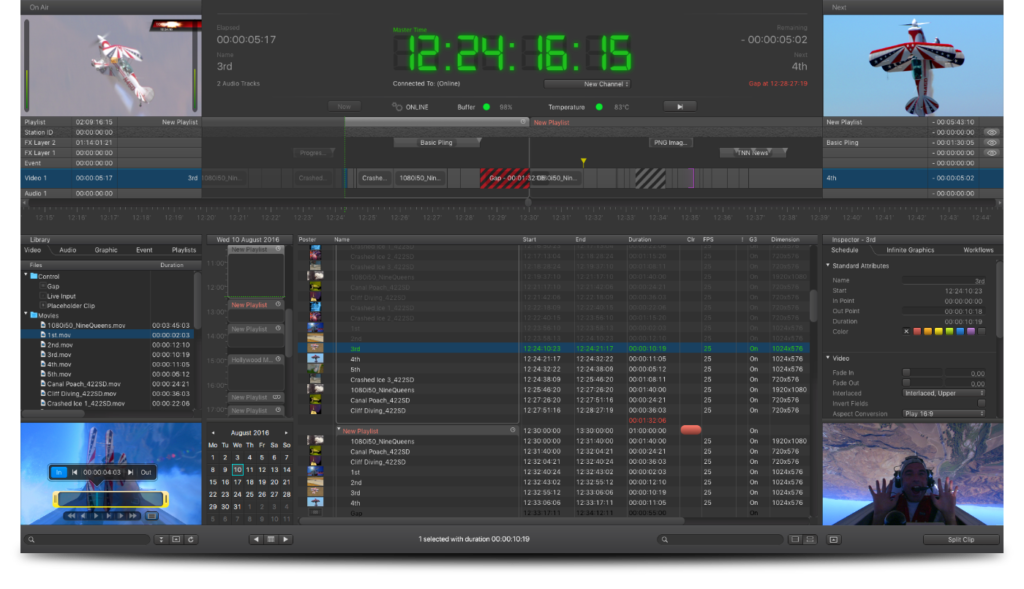1024x589 pixels.
Task: Show next month in calendar
Action: pos(286,433)
